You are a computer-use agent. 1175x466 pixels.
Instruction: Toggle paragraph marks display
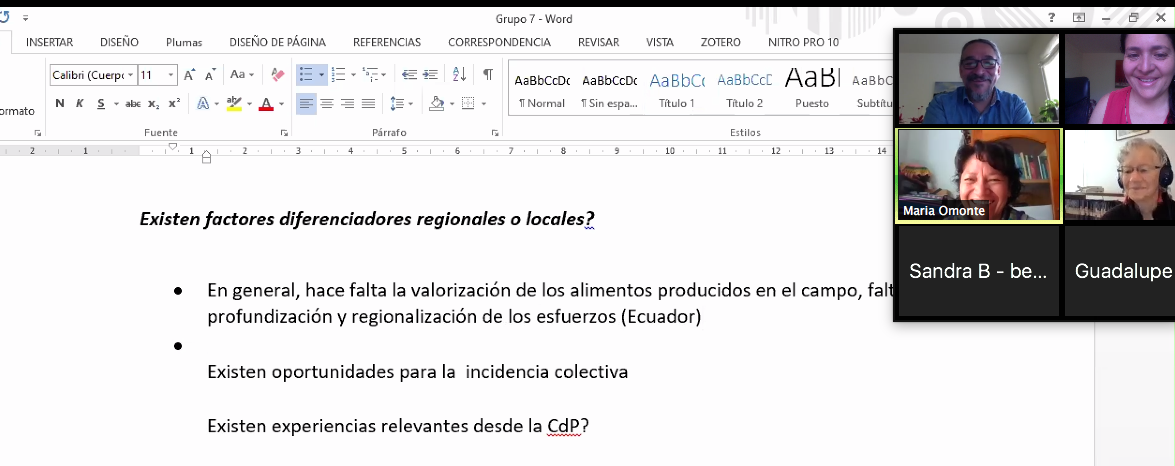pos(488,75)
